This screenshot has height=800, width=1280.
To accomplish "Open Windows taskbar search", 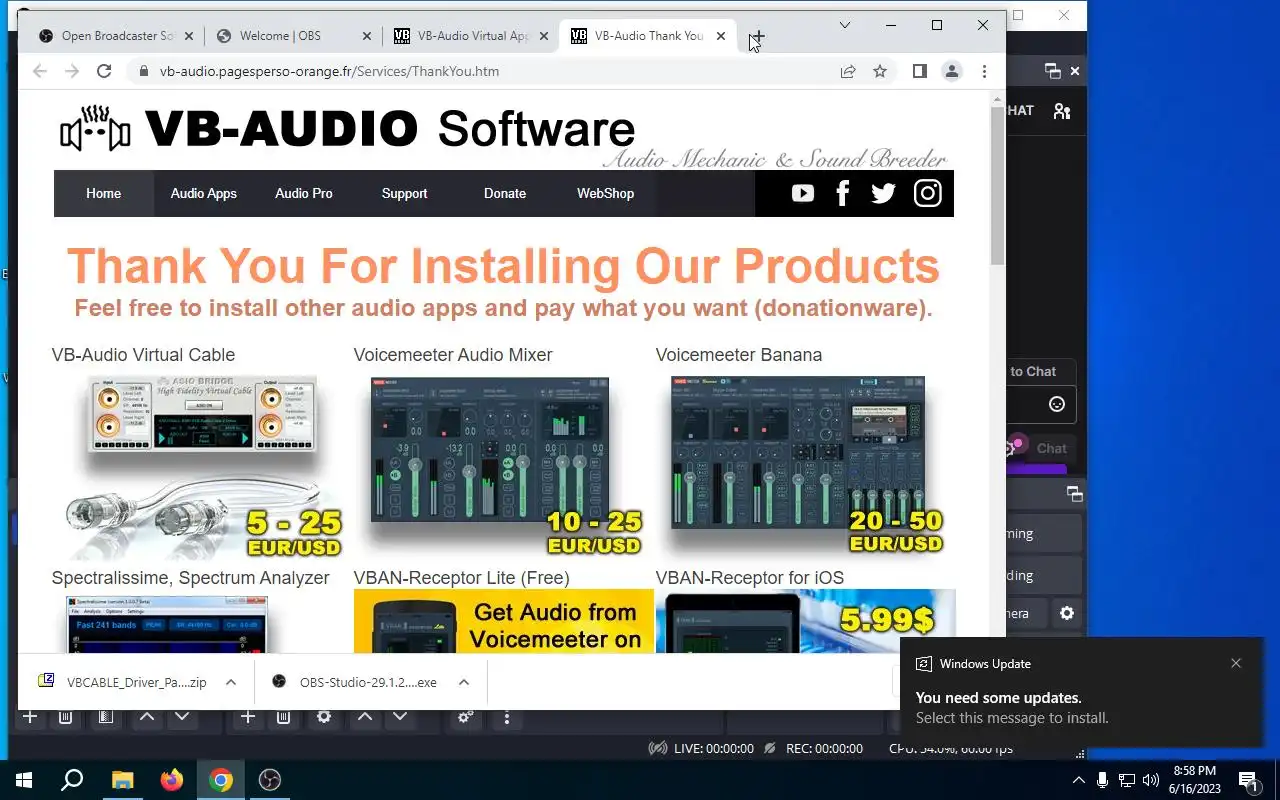I will 72,780.
